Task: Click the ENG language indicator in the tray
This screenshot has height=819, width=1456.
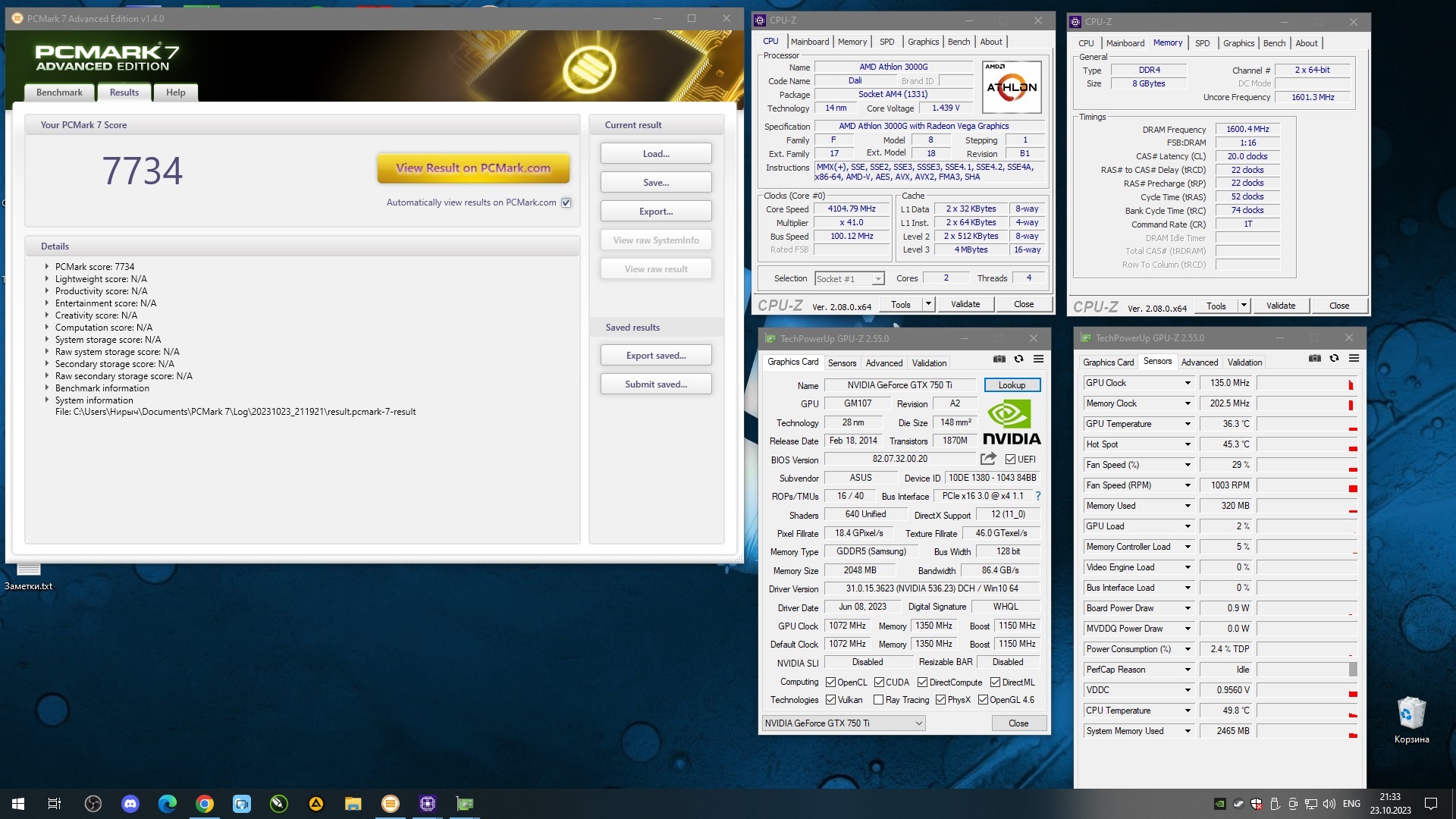Action: [1351, 804]
